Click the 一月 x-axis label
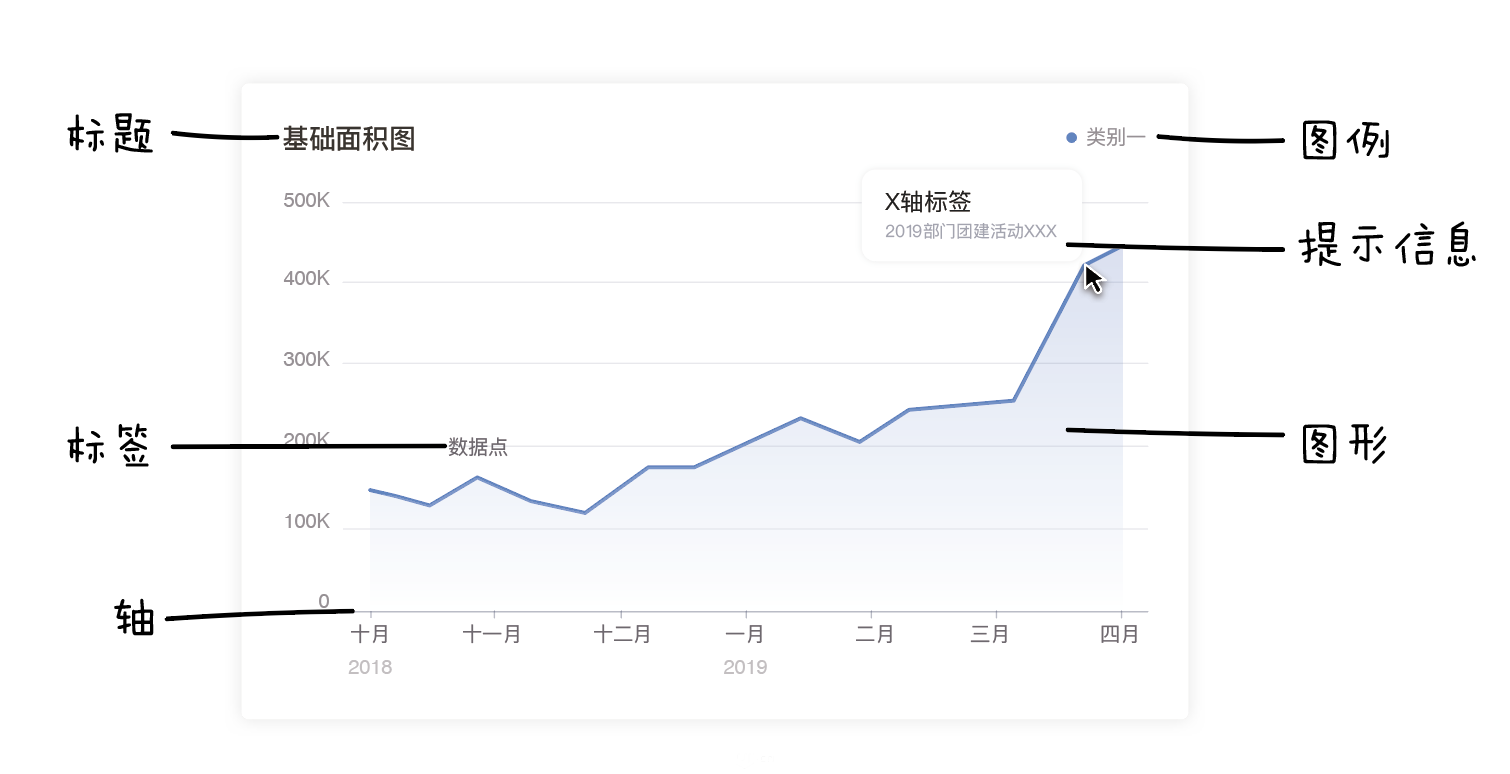The width and height of the screenshot is (1510, 774). coord(745,634)
